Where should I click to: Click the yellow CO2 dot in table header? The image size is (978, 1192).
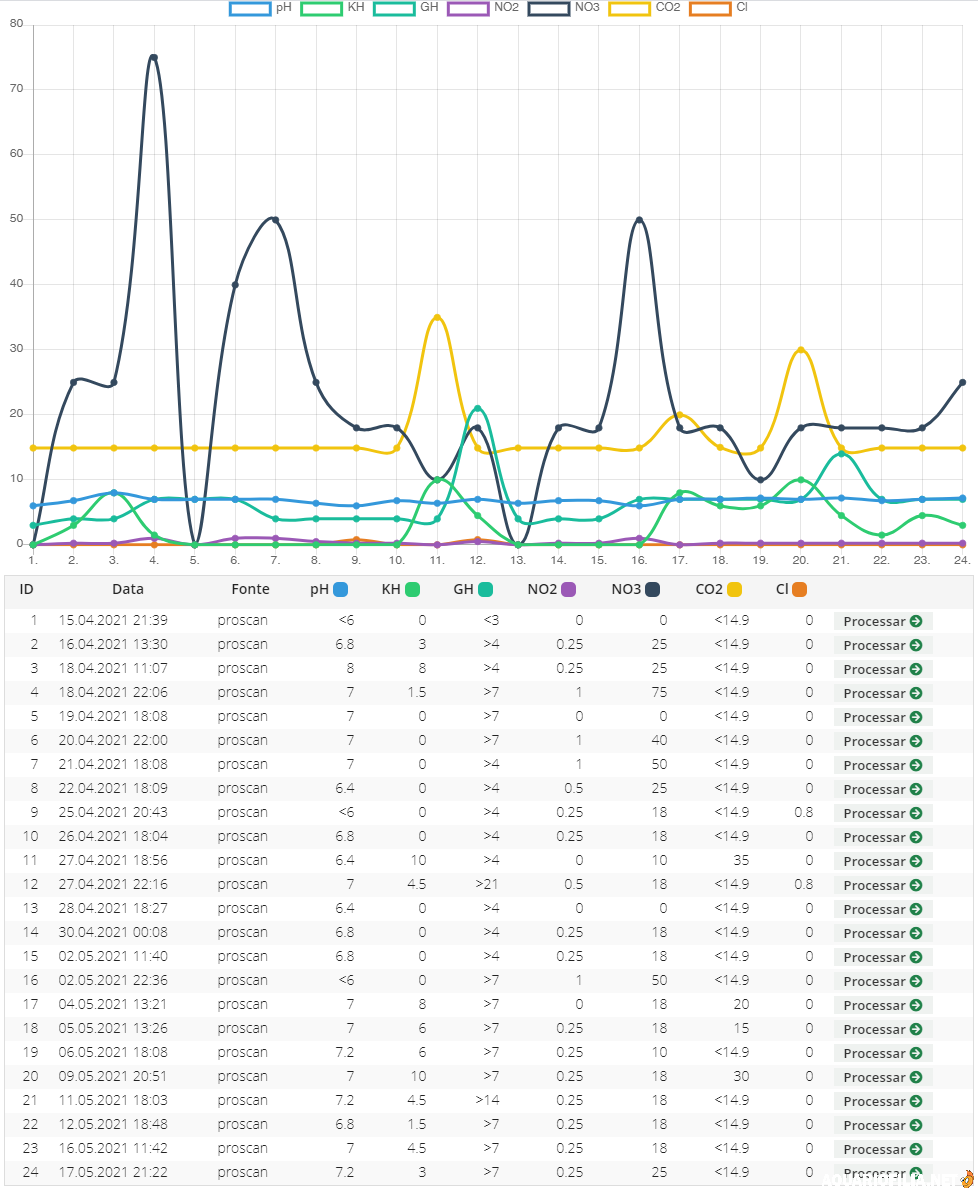734,589
